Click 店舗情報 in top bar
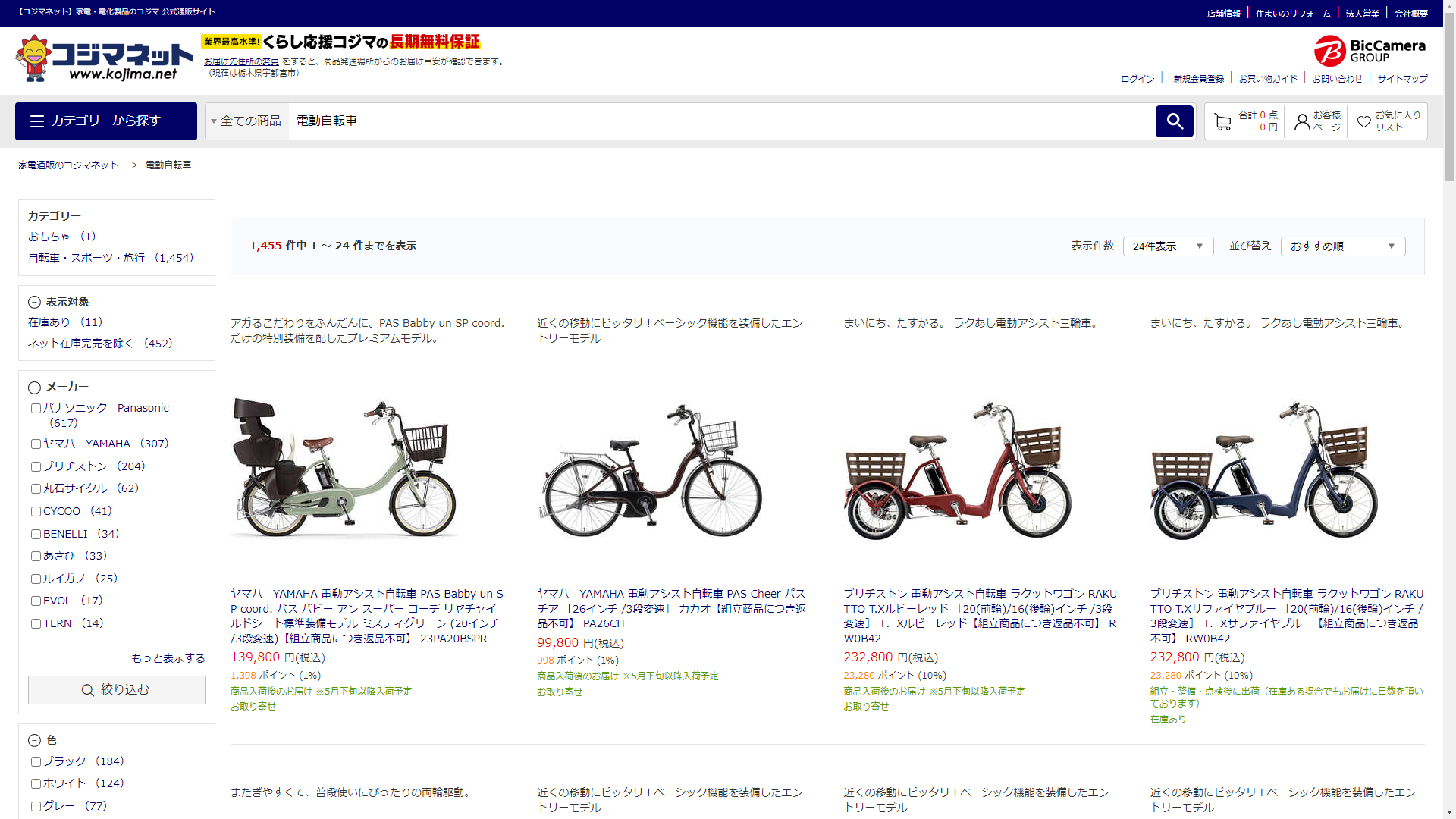This screenshot has height=819, width=1456. click(x=1223, y=14)
